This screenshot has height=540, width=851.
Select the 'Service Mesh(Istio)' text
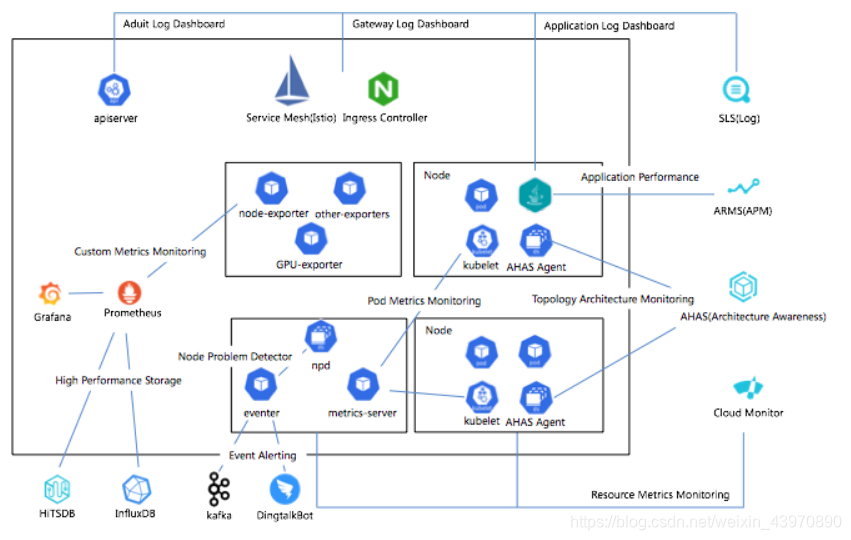pyautogui.click(x=291, y=118)
